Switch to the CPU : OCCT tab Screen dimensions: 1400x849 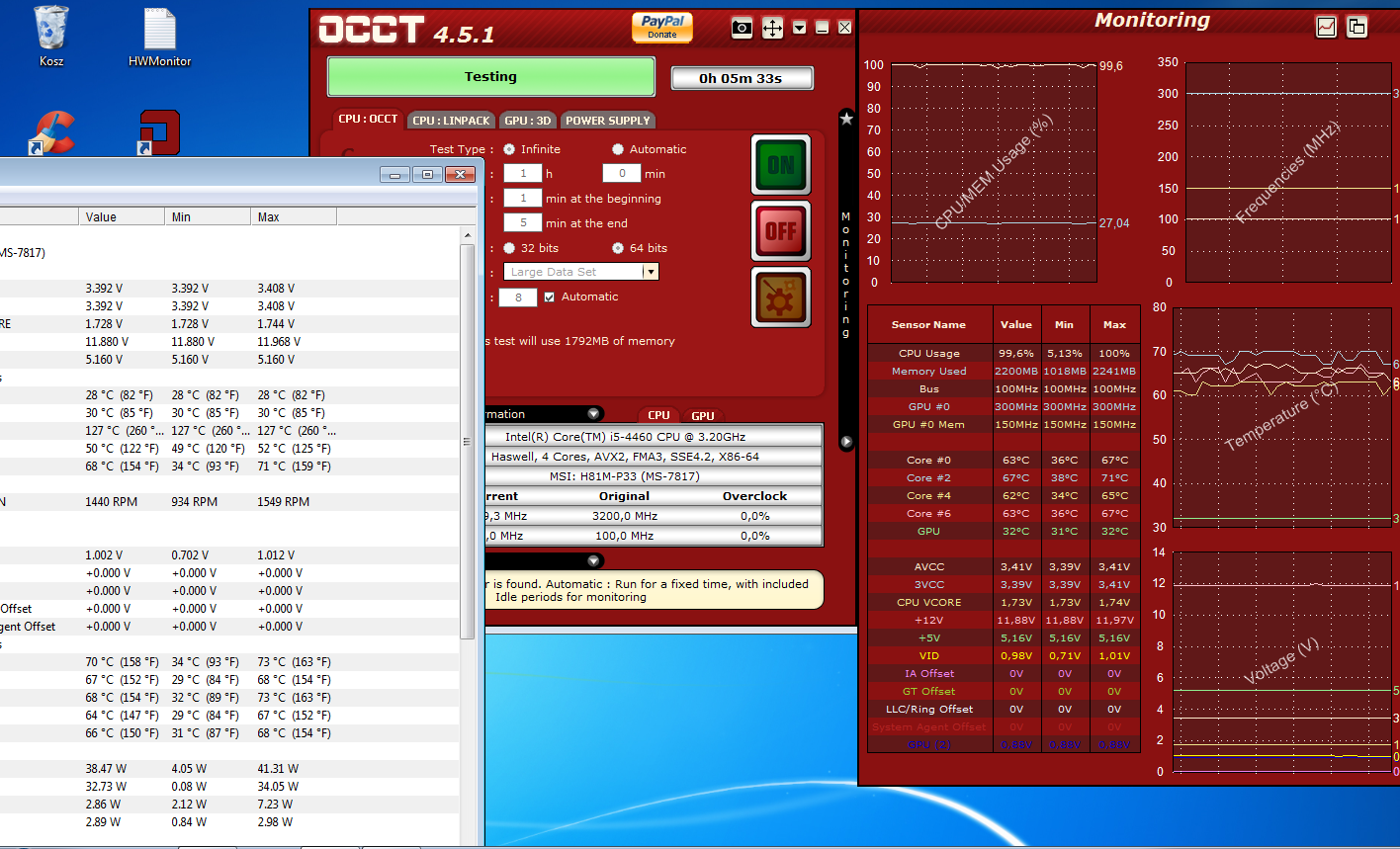pyautogui.click(x=368, y=120)
